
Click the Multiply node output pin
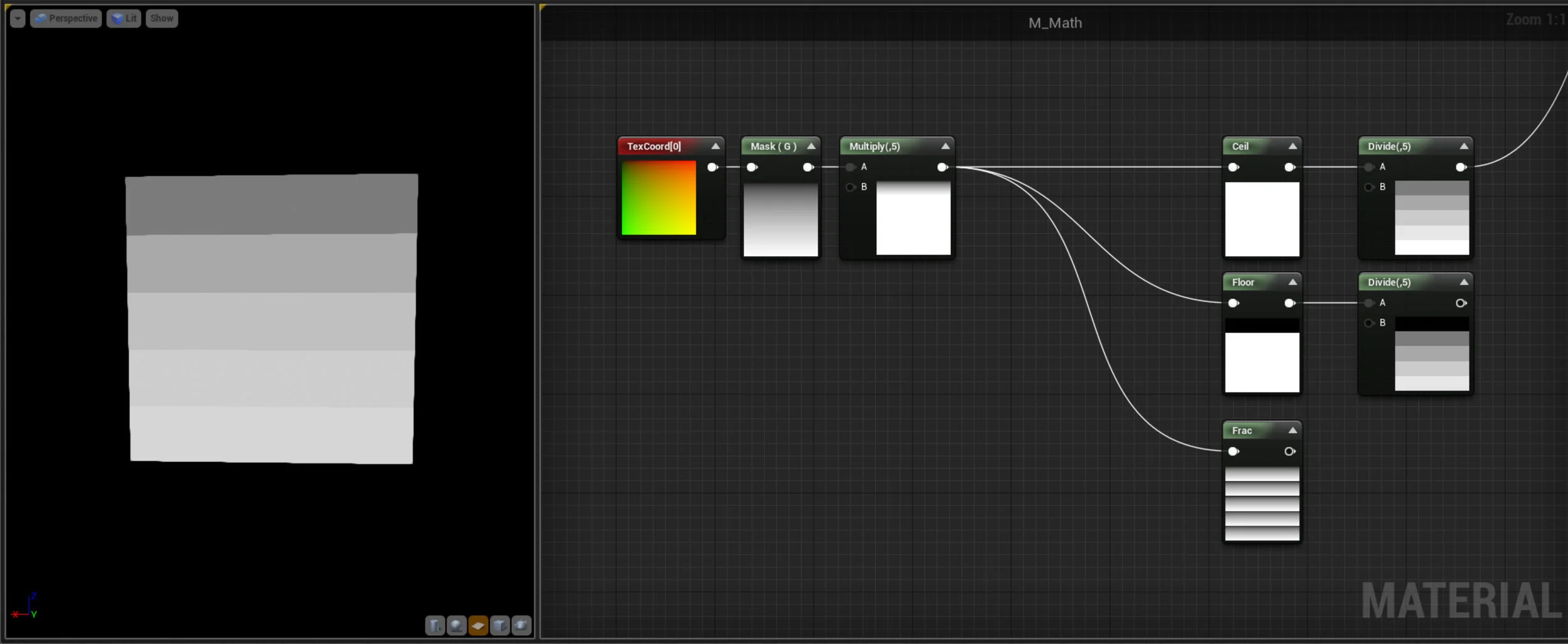pyautogui.click(x=941, y=167)
